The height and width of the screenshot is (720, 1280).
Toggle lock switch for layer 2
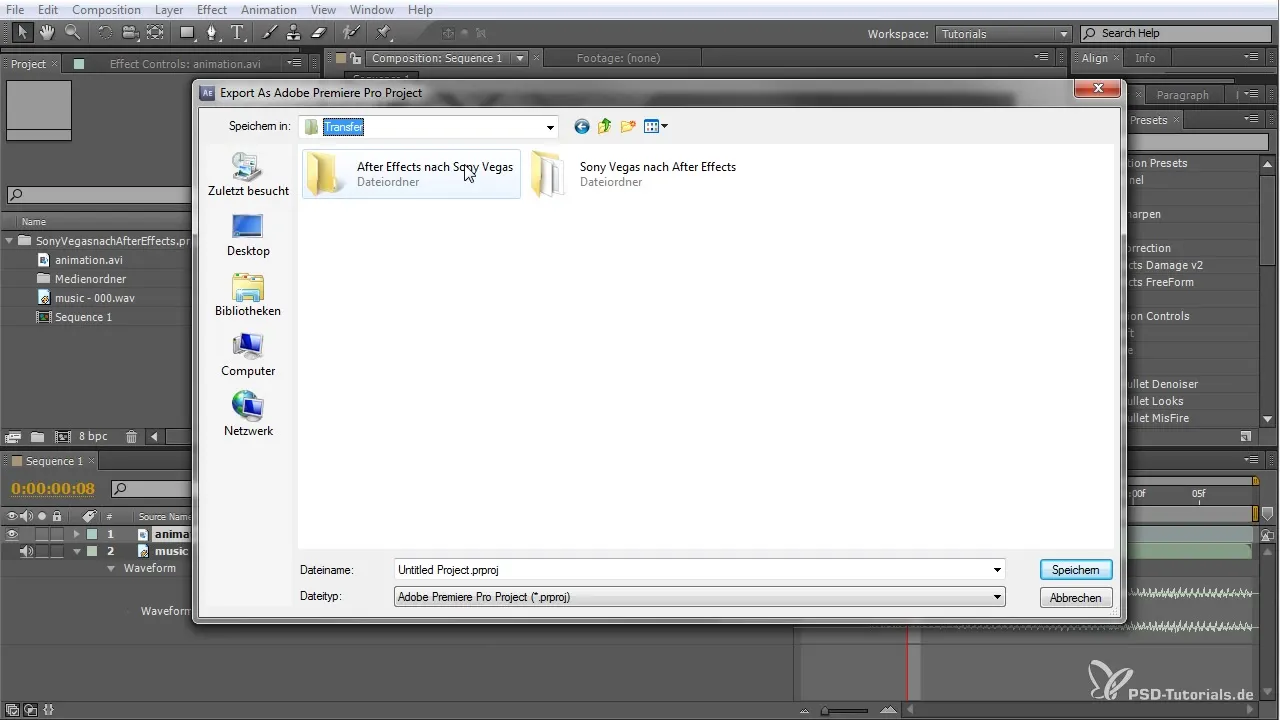coord(57,551)
